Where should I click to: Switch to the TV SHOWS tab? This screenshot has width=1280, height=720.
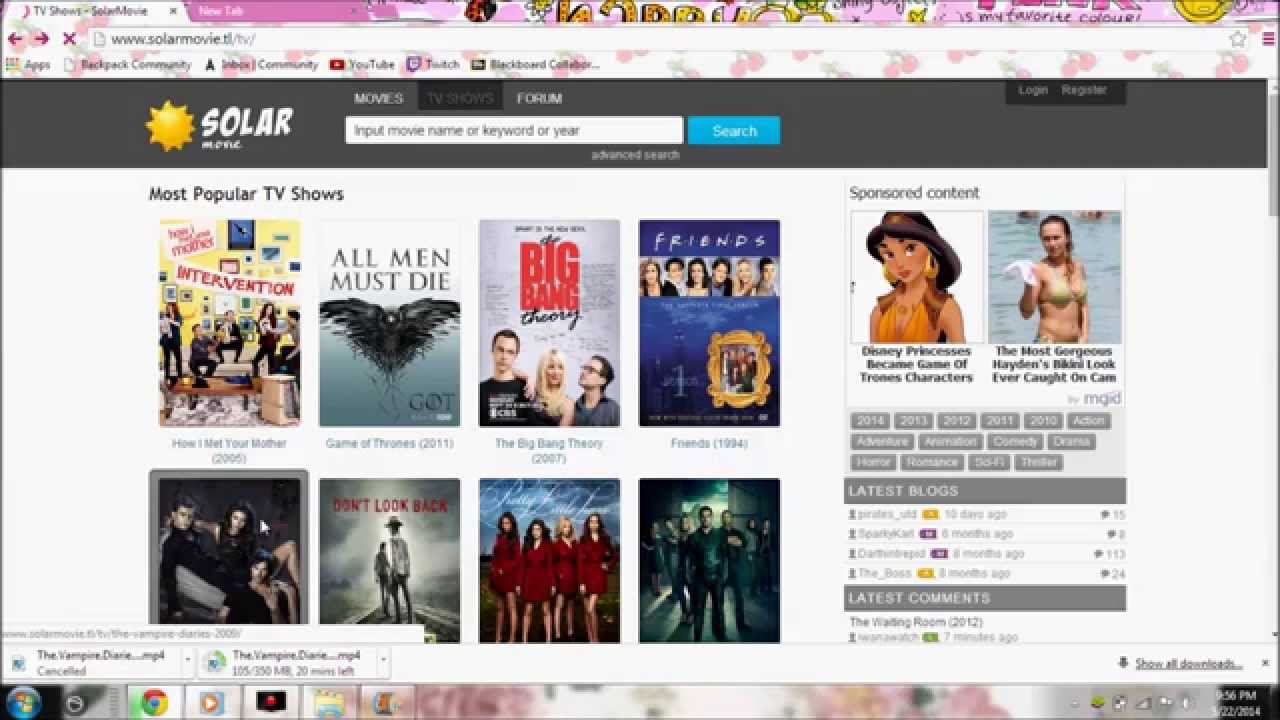pyautogui.click(x=459, y=97)
